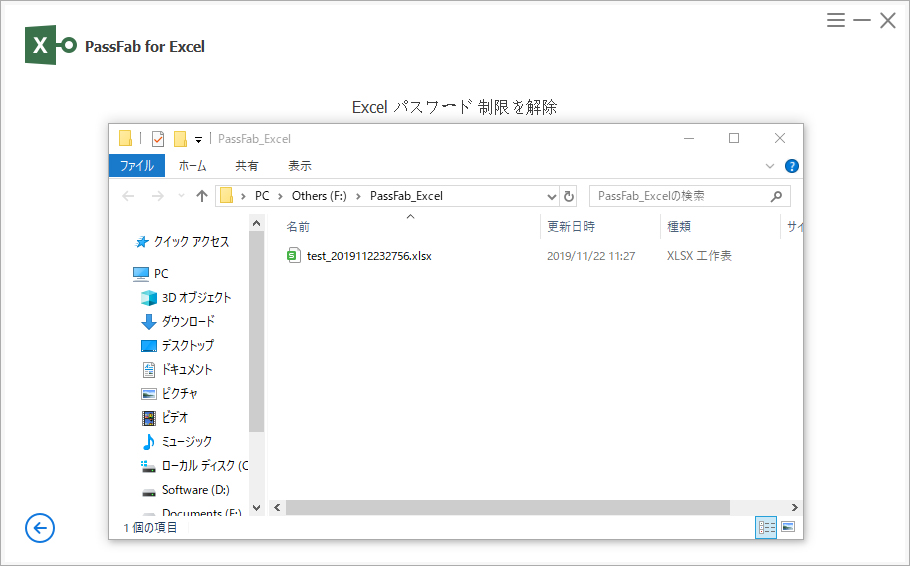Go up one folder level arrow
The width and height of the screenshot is (910, 566).
click(202, 196)
